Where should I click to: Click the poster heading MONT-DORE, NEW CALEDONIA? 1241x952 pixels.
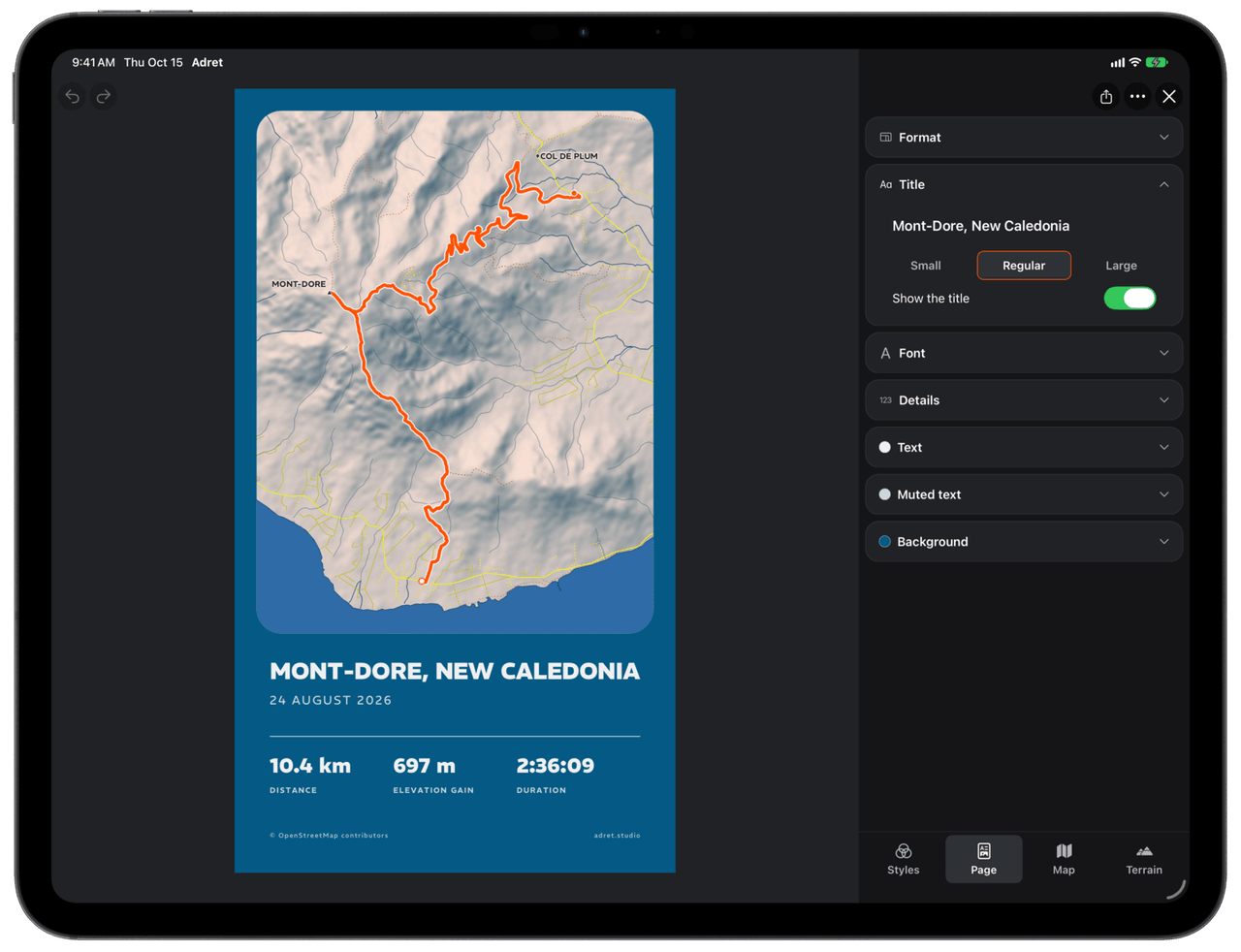[x=455, y=671]
